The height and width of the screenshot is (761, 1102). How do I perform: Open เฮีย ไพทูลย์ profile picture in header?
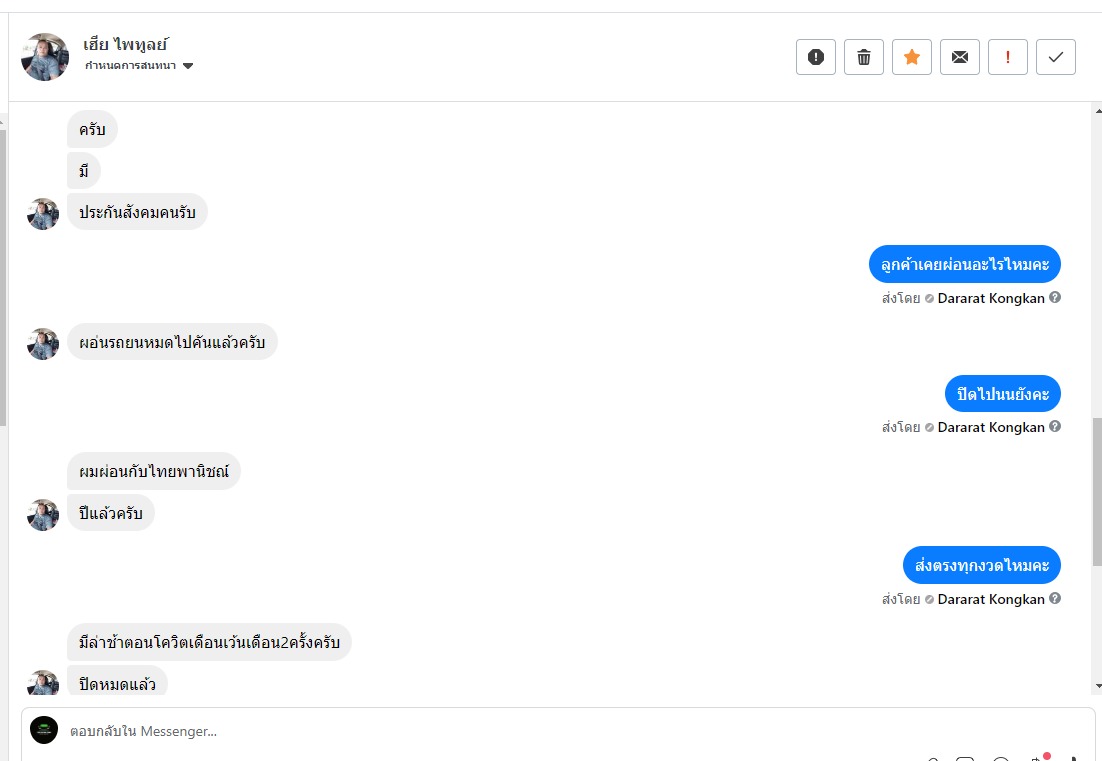point(44,57)
